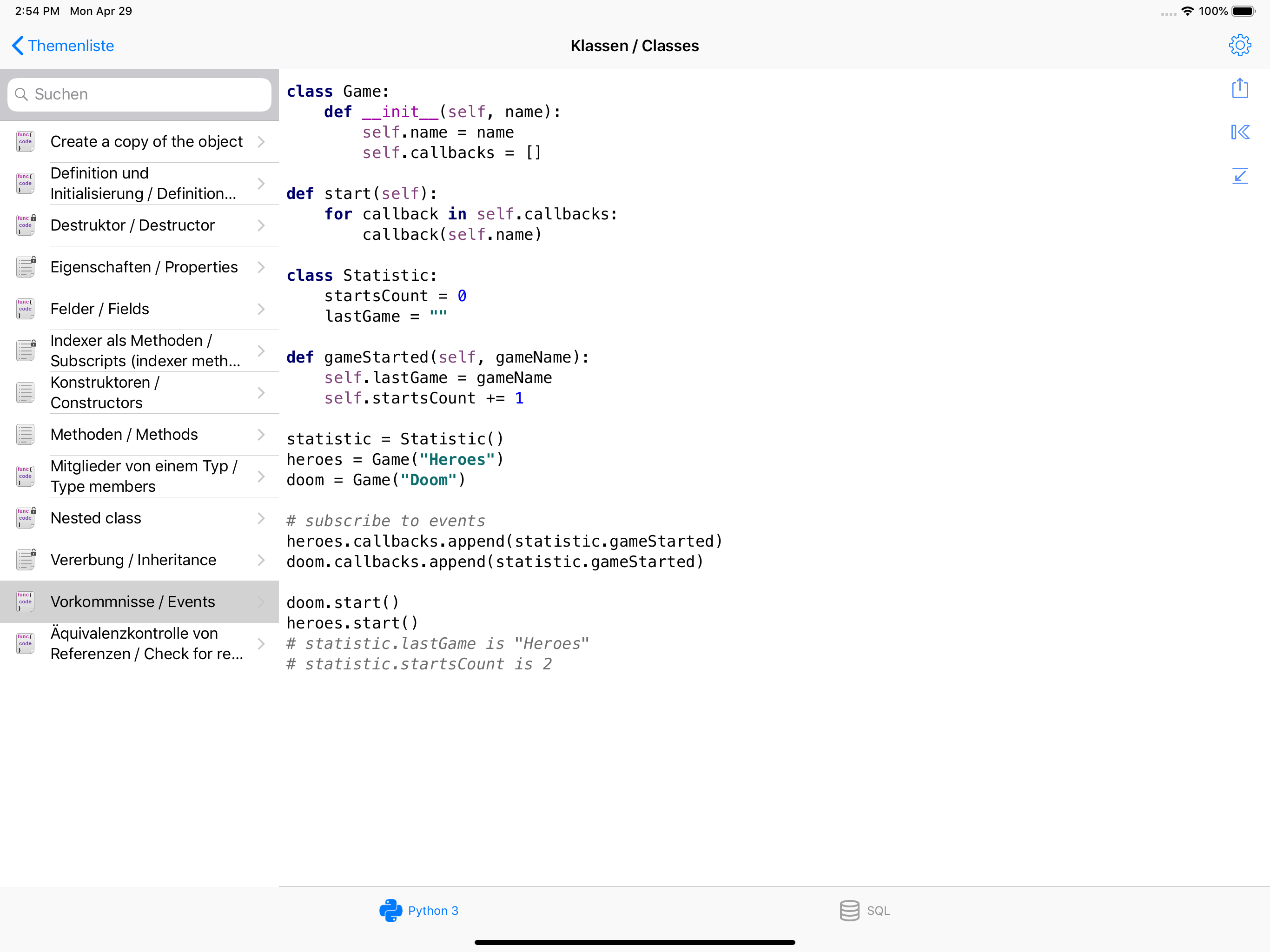Open settings via gear icon
This screenshot has height=952, width=1270.
point(1240,46)
